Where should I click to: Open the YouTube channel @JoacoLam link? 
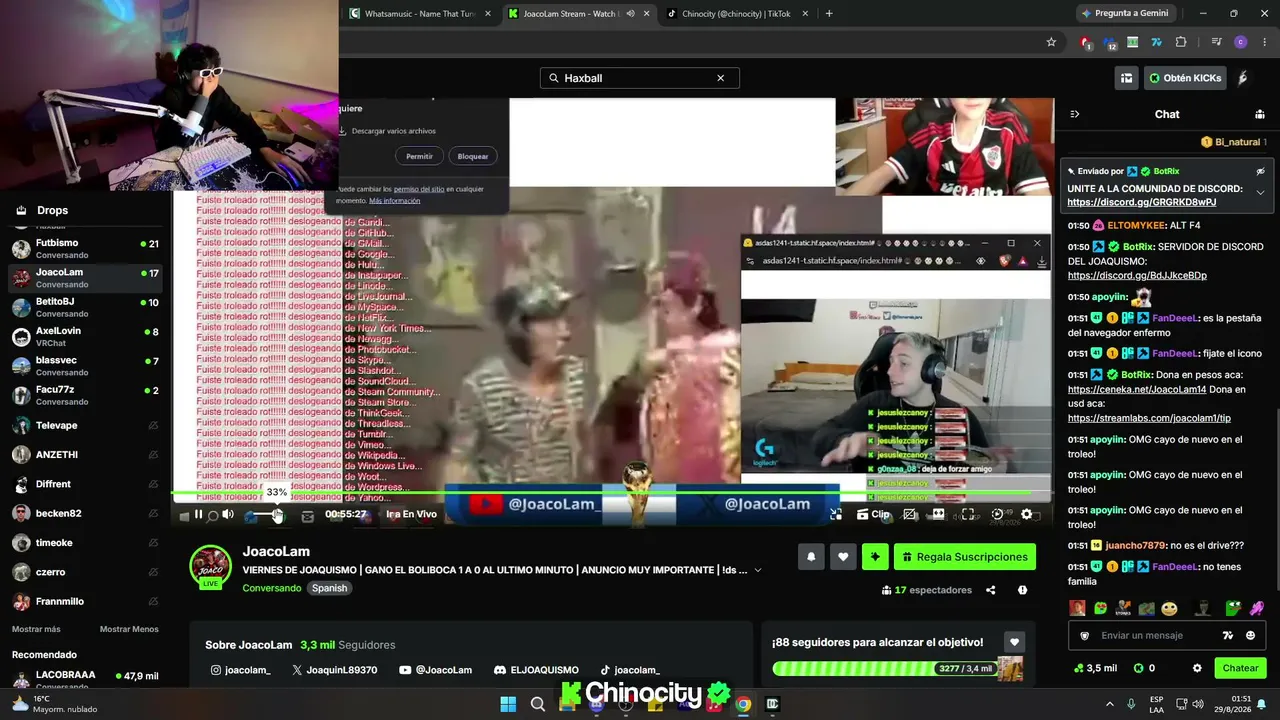[435, 670]
